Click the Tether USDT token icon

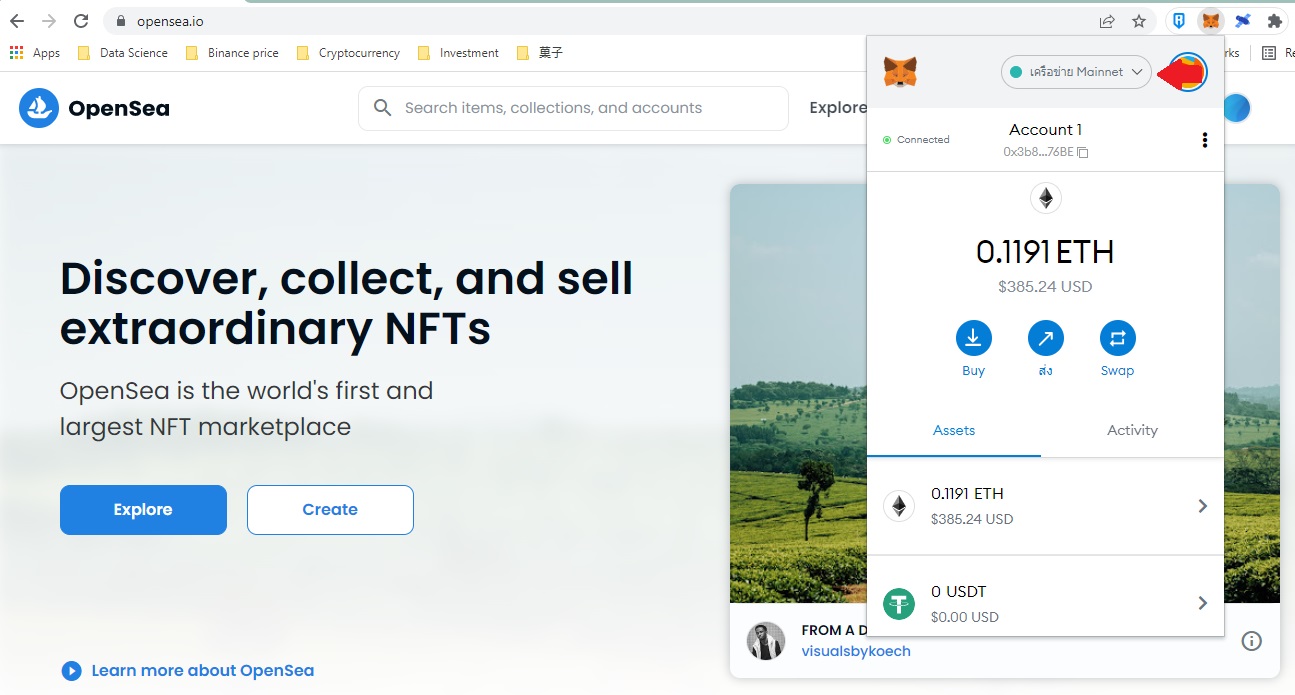click(899, 604)
